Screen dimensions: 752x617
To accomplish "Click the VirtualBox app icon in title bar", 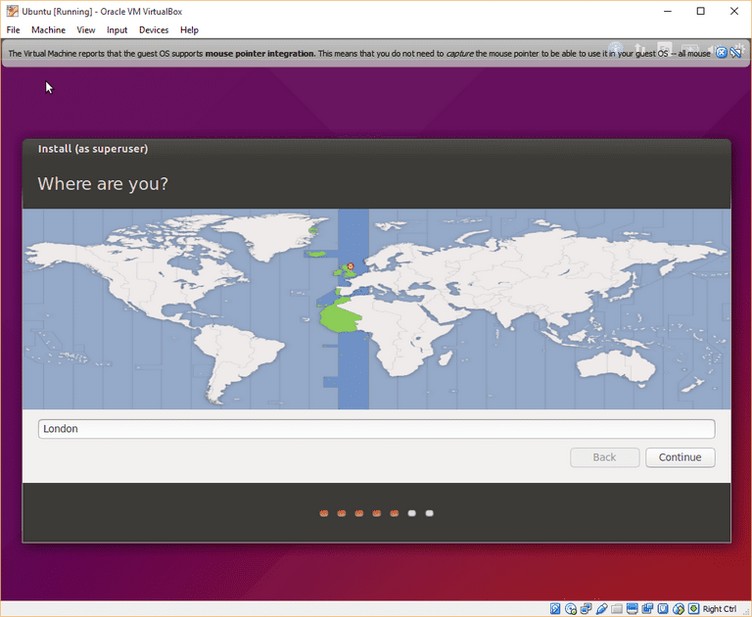I will click(12, 11).
